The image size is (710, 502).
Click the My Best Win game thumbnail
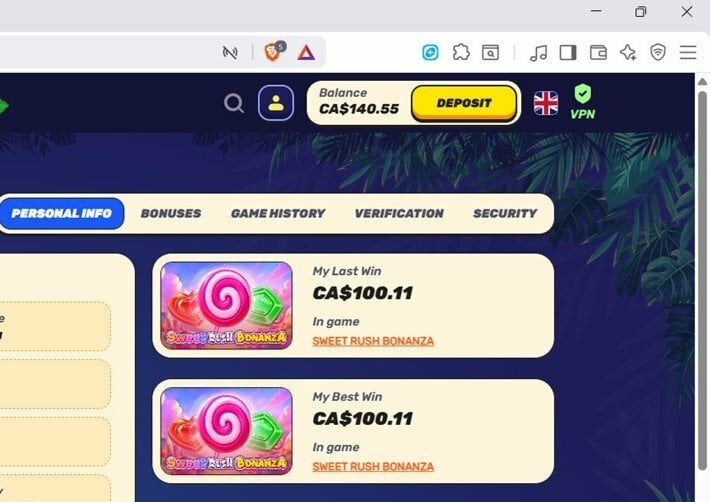[226, 431]
